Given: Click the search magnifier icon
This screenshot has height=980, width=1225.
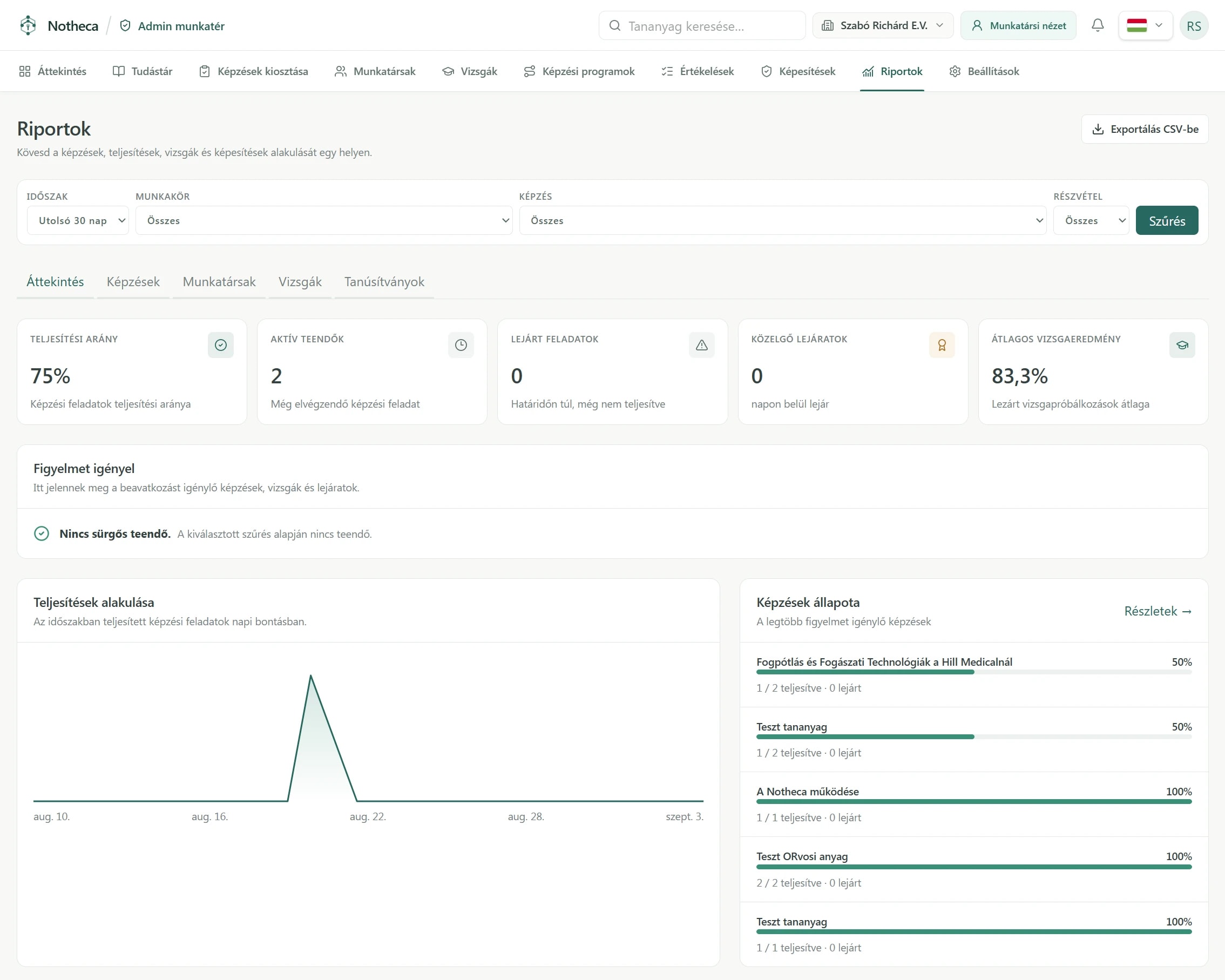Looking at the screenshot, I should 614,25.
